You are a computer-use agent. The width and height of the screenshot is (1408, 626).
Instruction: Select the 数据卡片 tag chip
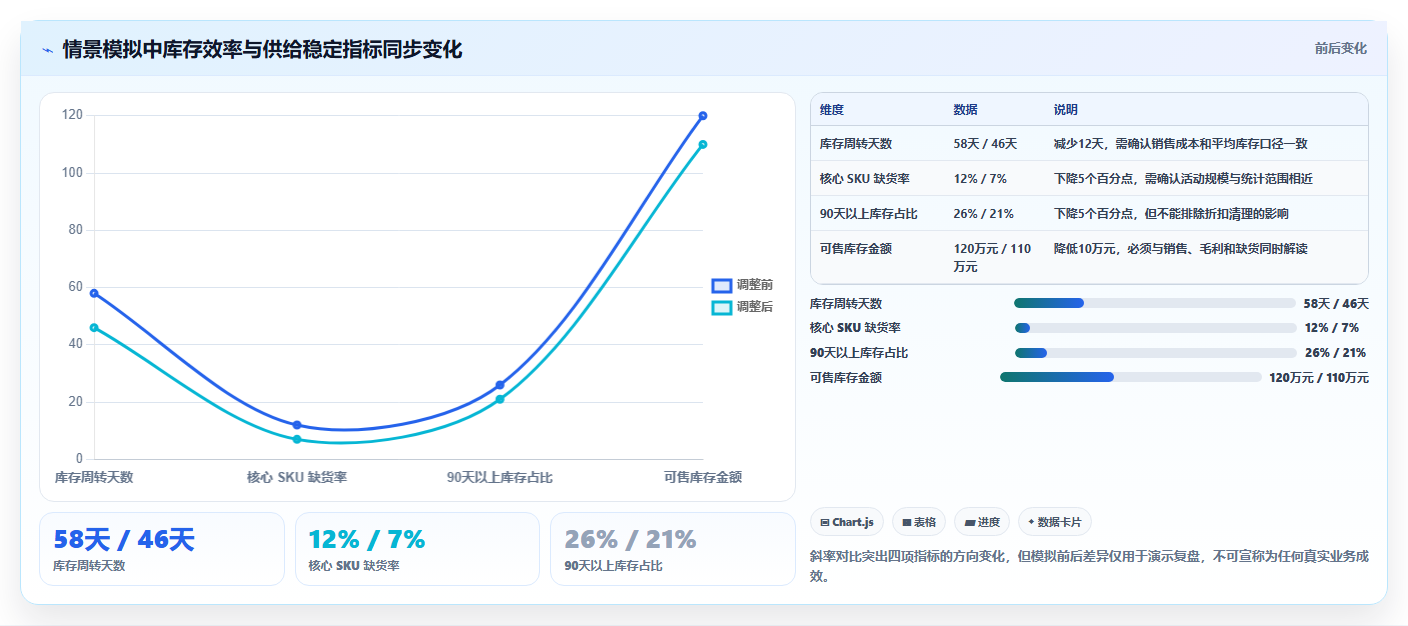pyautogui.click(x=1055, y=522)
